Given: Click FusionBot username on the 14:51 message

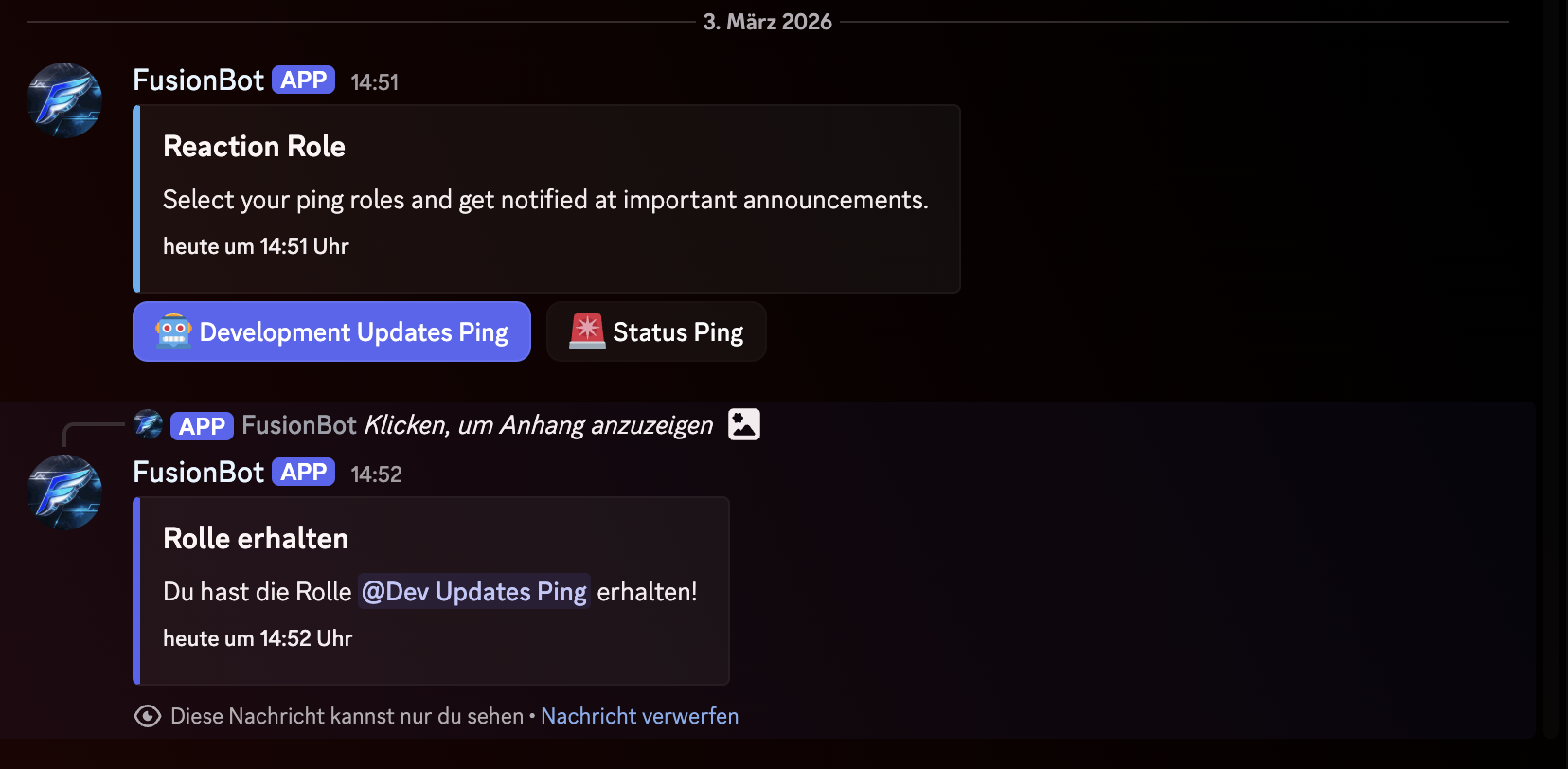Looking at the screenshot, I should tap(198, 80).
